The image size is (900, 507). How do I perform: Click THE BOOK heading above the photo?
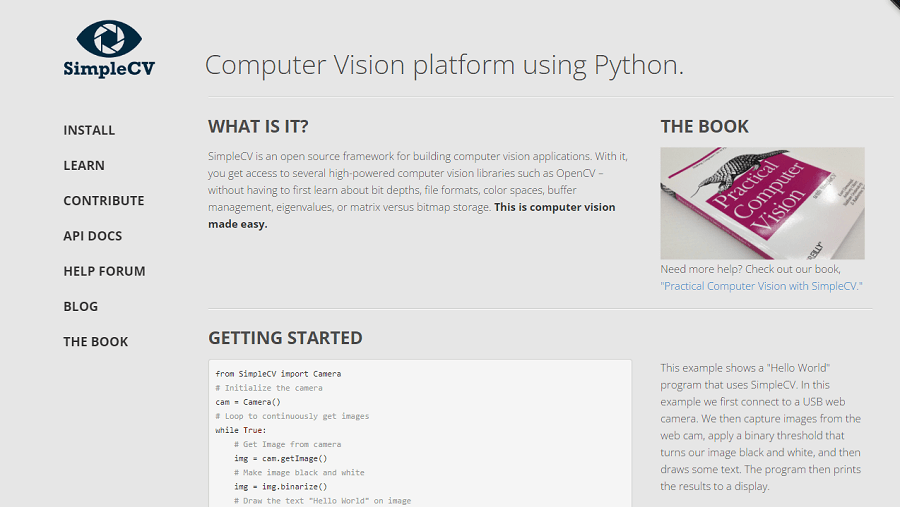click(x=704, y=126)
